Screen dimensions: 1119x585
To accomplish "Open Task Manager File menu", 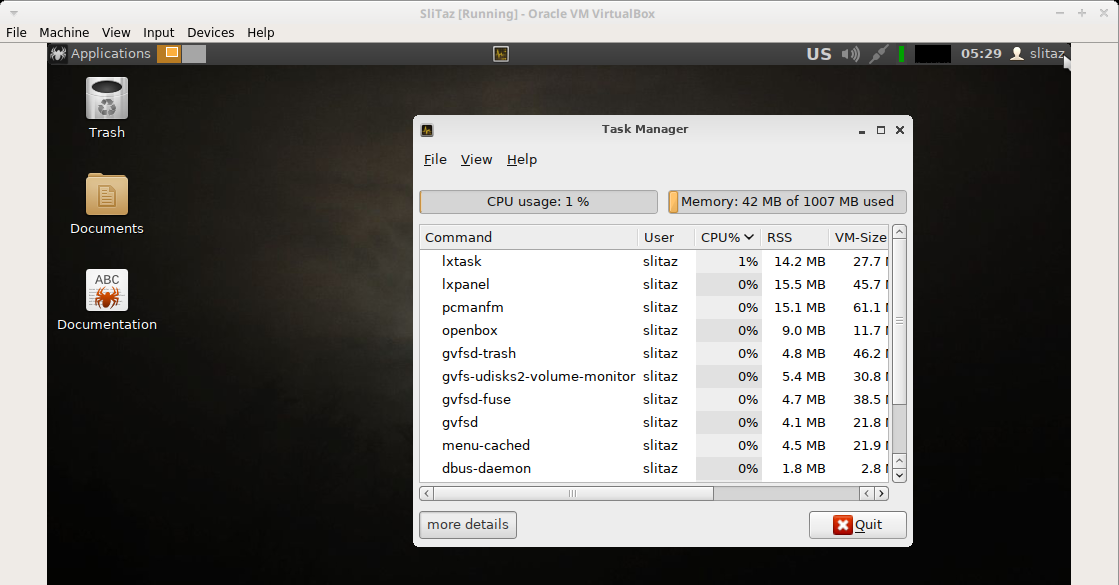I will (x=435, y=160).
